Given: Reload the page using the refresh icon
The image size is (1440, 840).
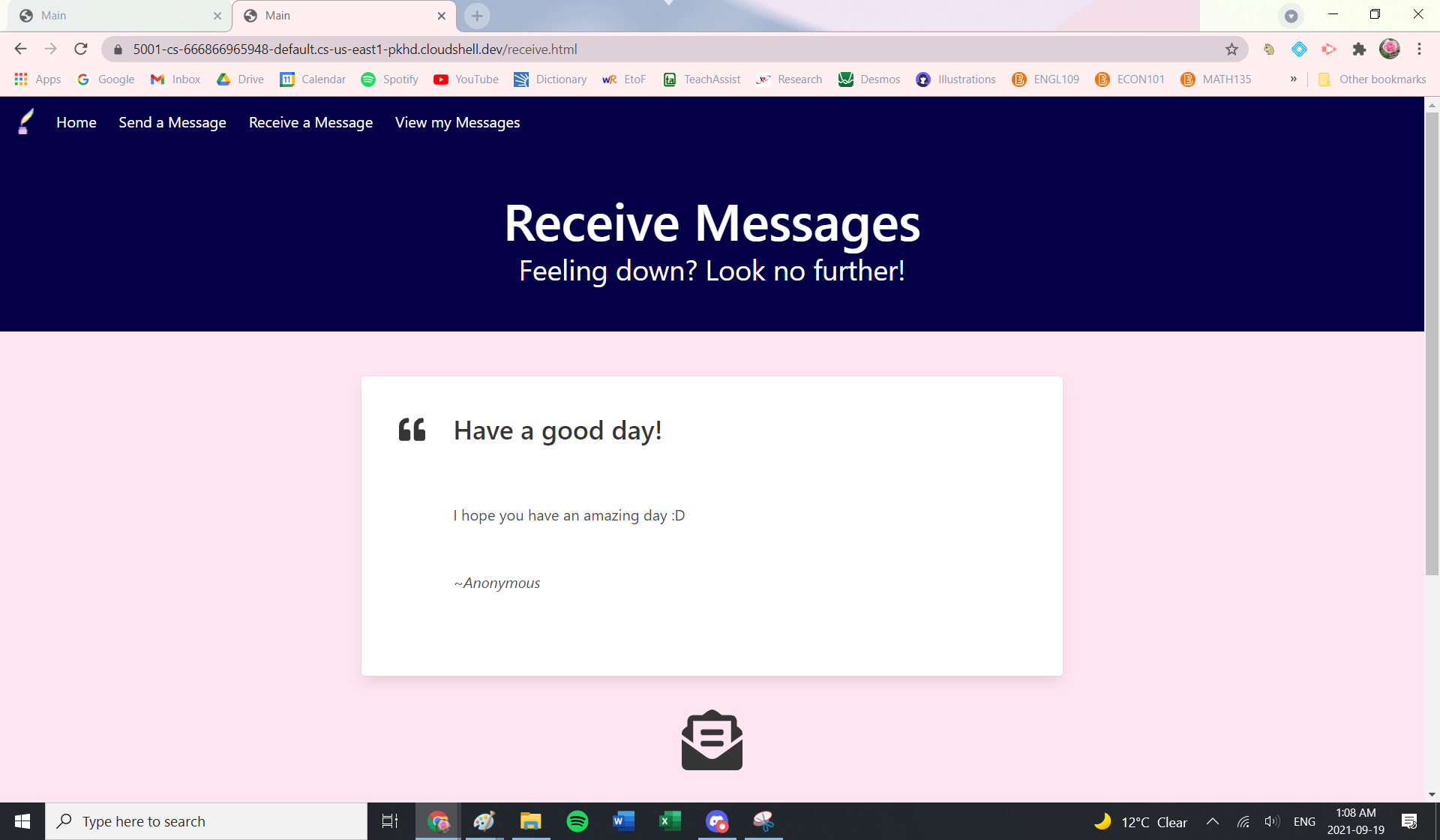Looking at the screenshot, I should [81, 49].
